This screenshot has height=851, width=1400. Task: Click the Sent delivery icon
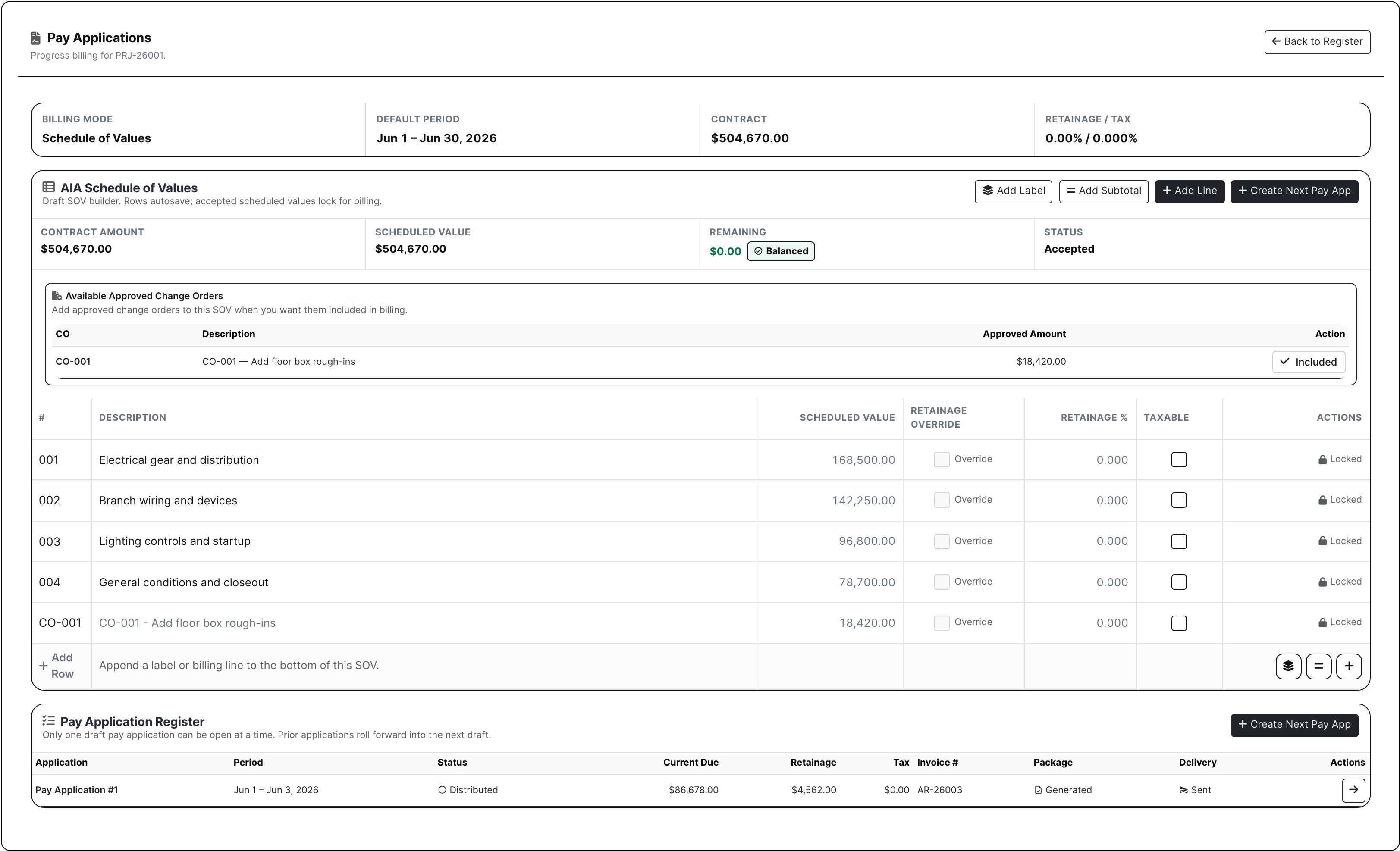pos(1183,790)
